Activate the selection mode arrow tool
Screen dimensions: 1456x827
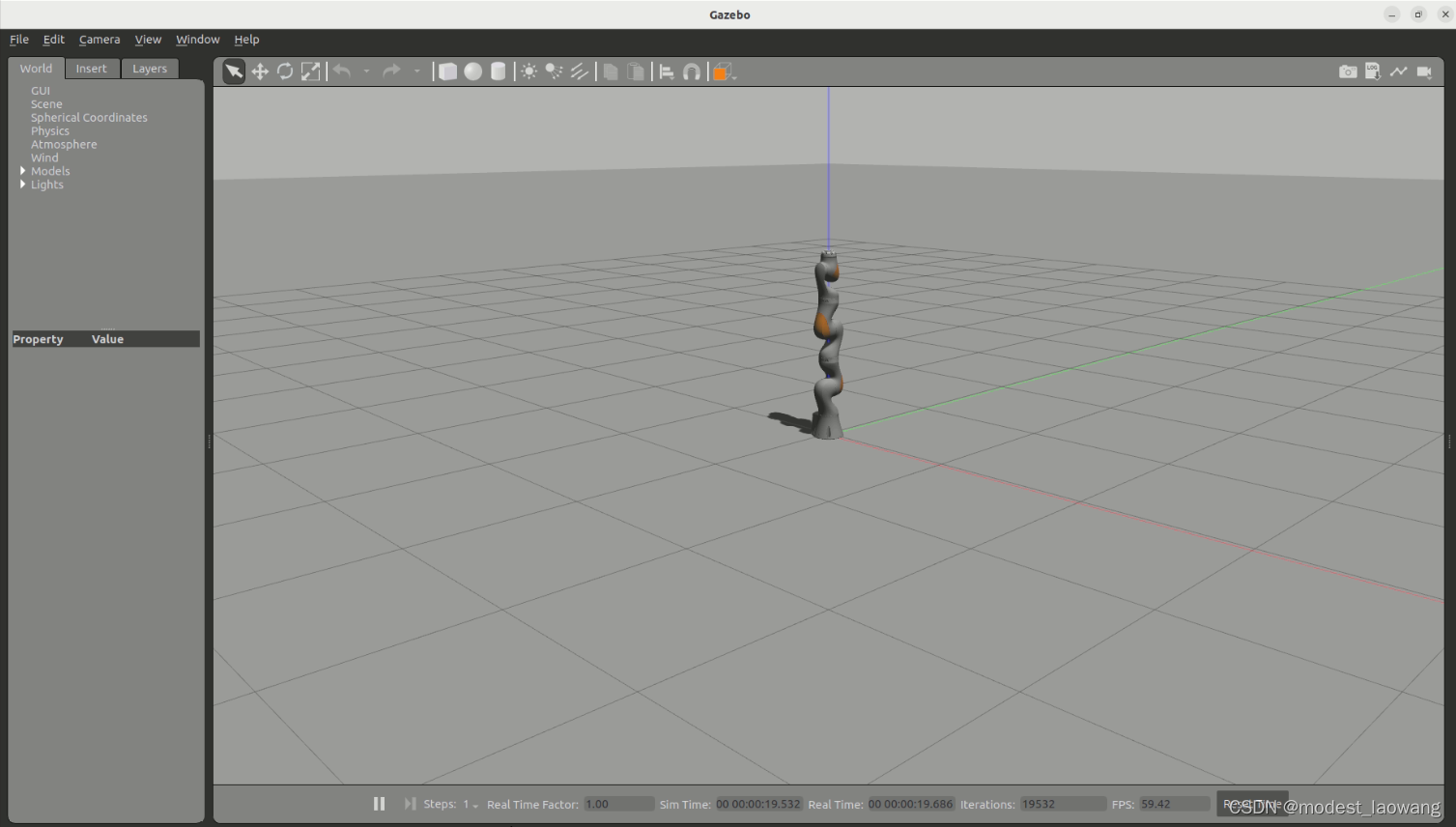pyautogui.click(x=234, y=71)
